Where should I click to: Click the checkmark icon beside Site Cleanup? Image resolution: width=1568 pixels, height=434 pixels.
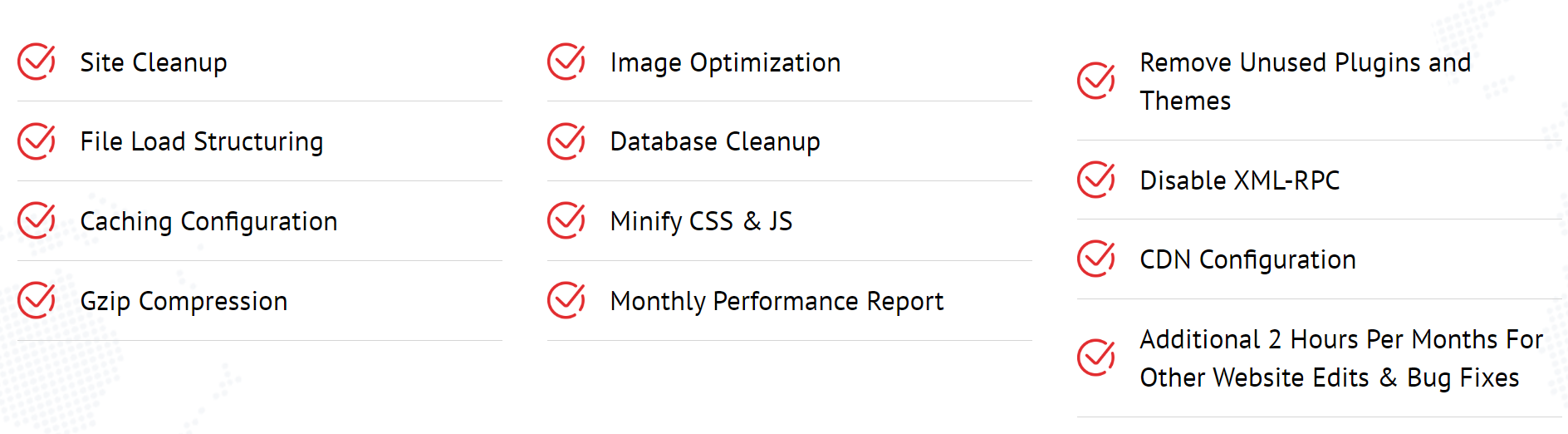[x=37, y=62]
